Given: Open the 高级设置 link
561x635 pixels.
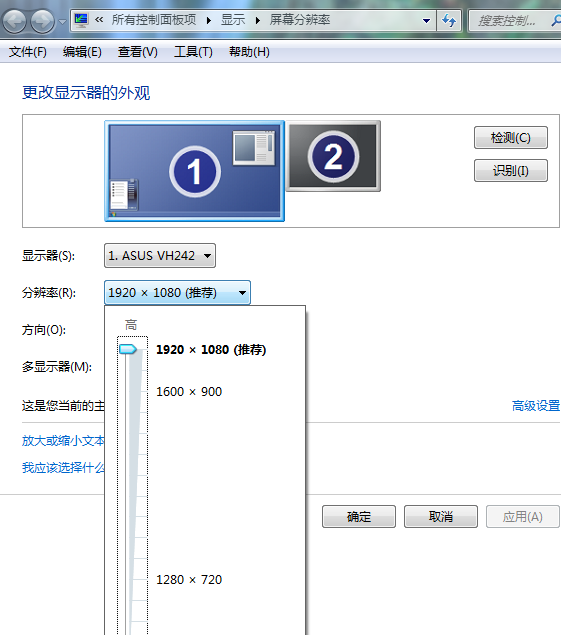Looking at the screenshot, I should (536, 405).
